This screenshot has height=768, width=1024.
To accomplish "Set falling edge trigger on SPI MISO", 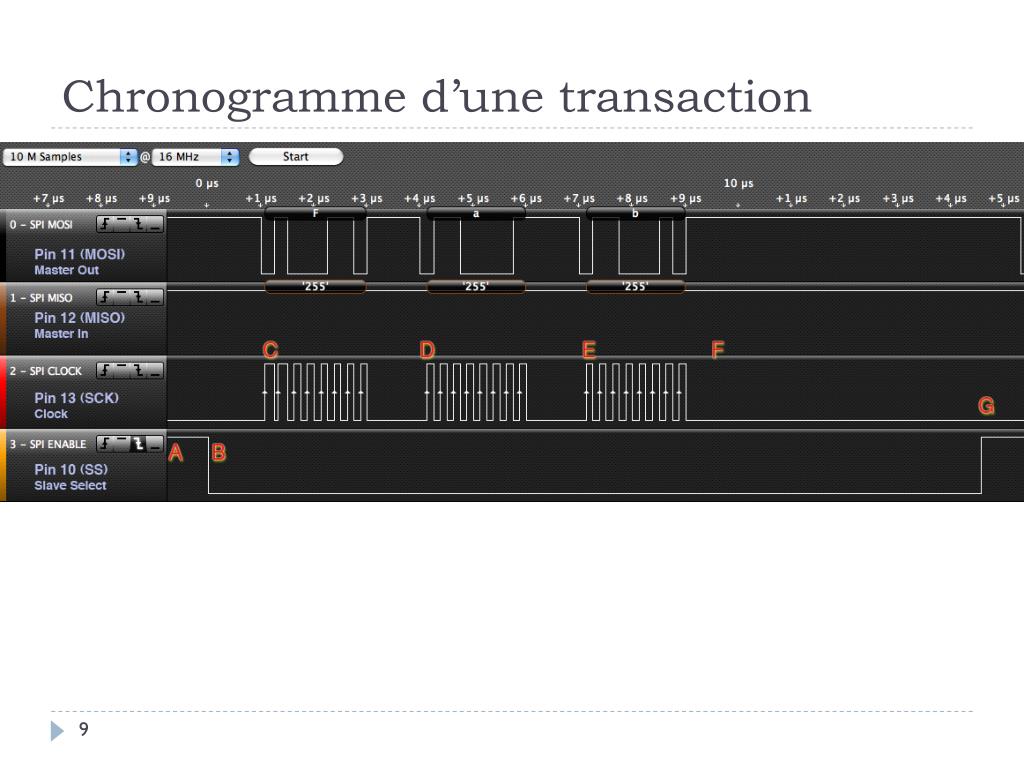I will [x=138, y=298].
